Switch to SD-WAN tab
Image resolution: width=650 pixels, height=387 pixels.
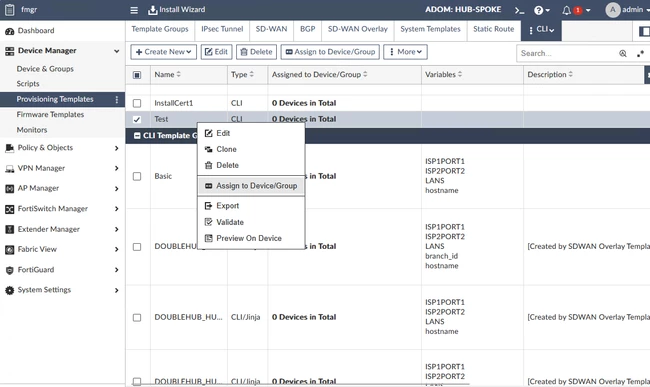271,29
